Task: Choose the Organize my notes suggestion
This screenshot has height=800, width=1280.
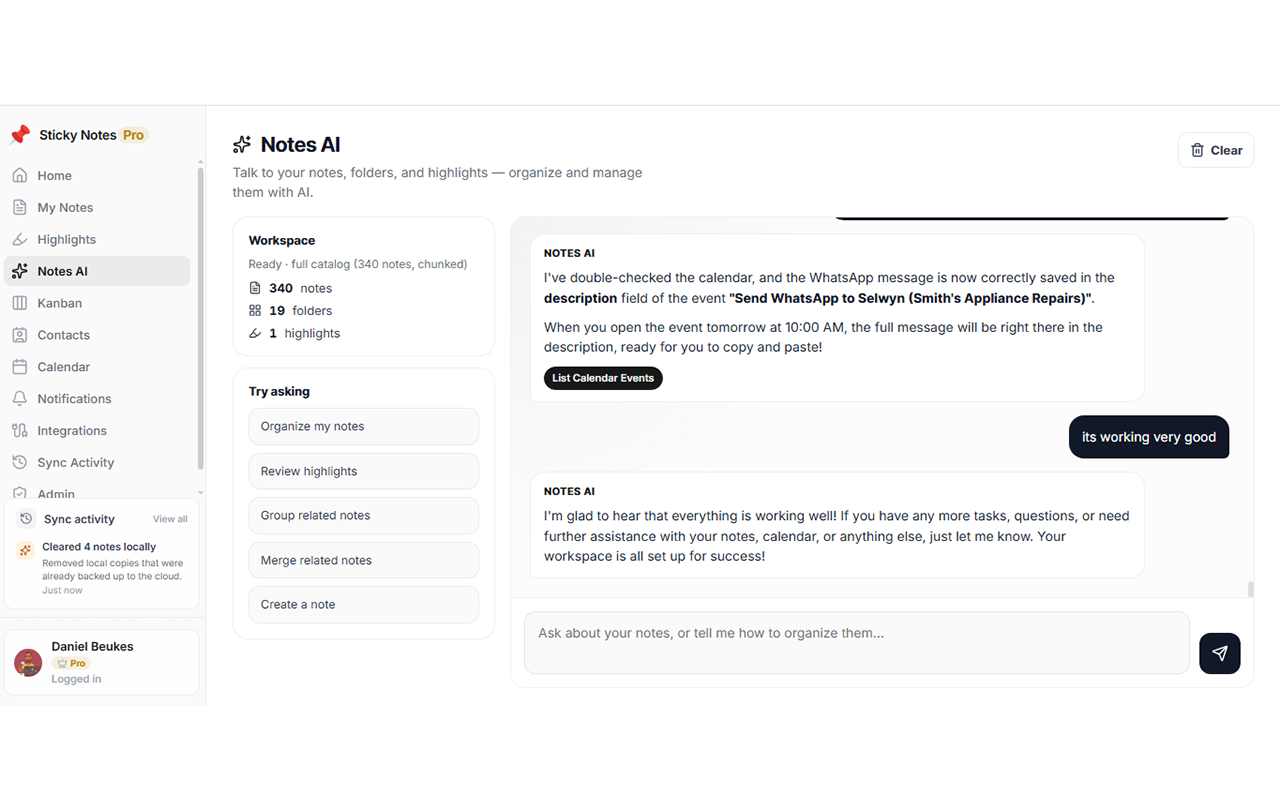Action: tap(363, 426)
